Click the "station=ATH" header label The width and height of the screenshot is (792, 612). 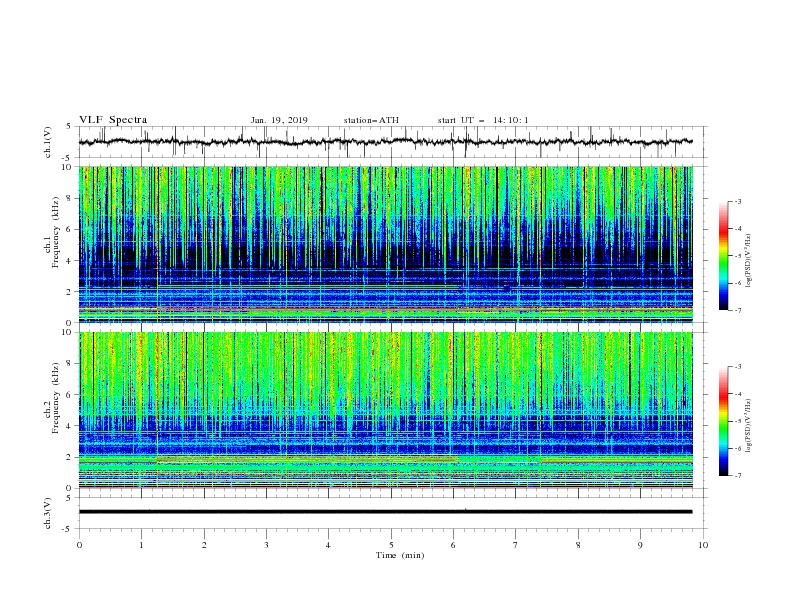click(371, 120)
